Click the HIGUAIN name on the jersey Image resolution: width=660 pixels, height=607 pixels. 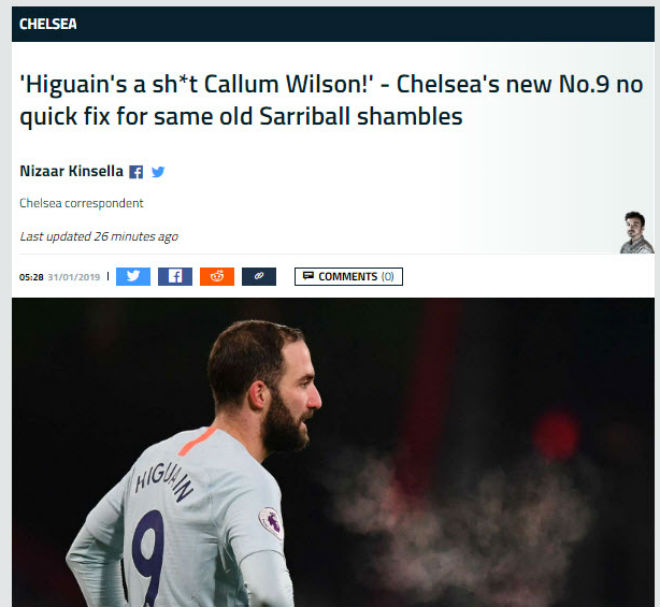pyautogui.click(x=164, y=483)
